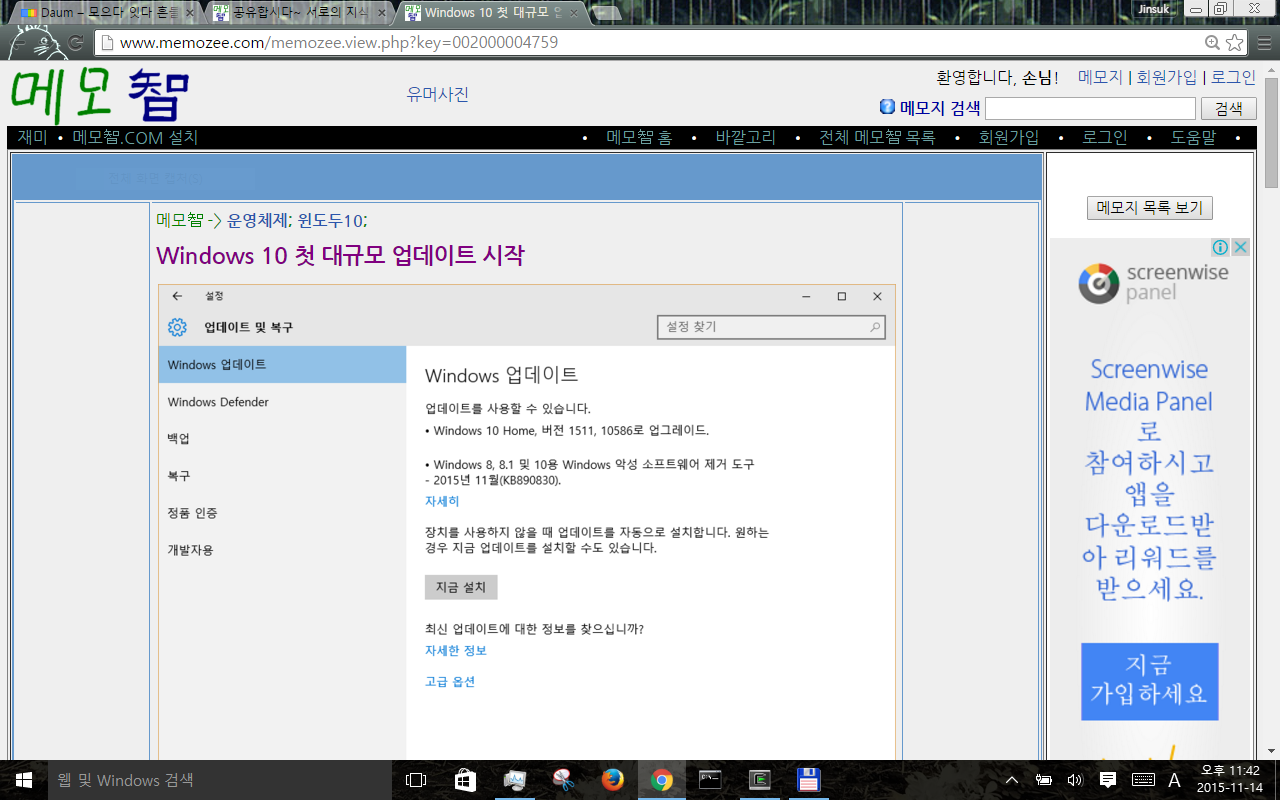Close the ad with the X icon
Viewport: 1280px width, 800px height.
point(1240,247)
